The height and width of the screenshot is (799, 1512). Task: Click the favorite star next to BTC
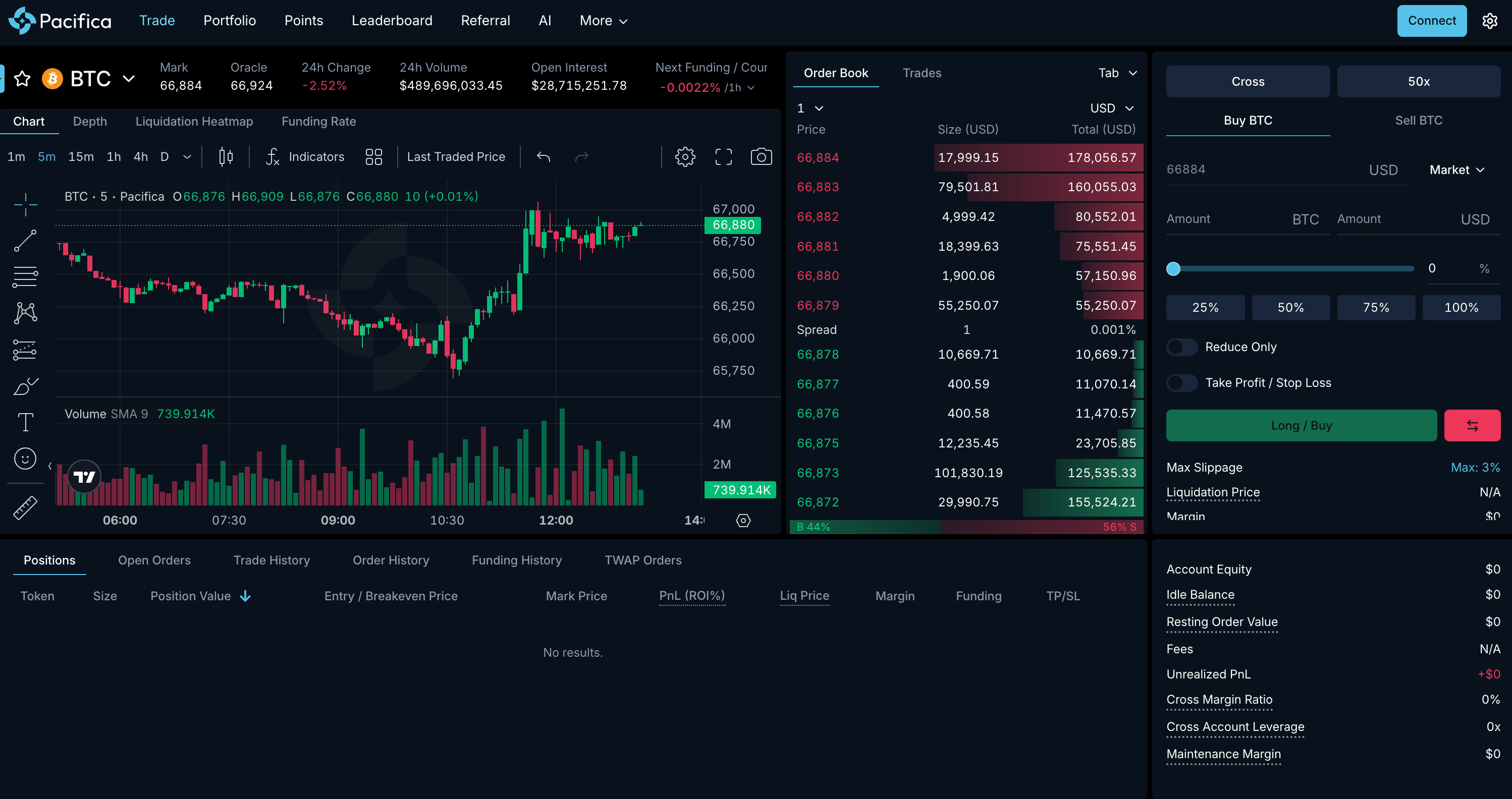[x=22, y=79]
